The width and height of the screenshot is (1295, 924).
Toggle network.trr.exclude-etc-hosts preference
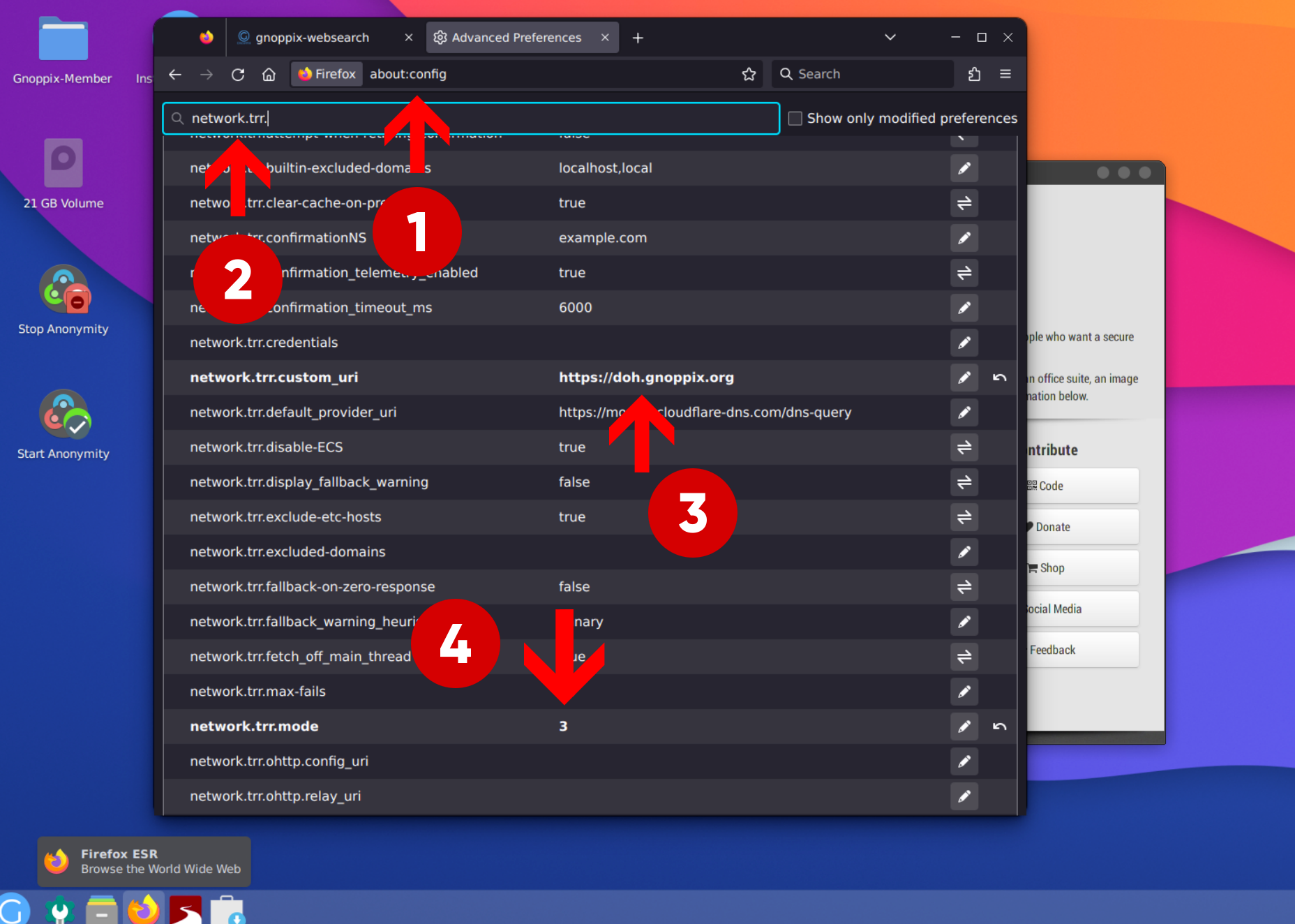964,517
